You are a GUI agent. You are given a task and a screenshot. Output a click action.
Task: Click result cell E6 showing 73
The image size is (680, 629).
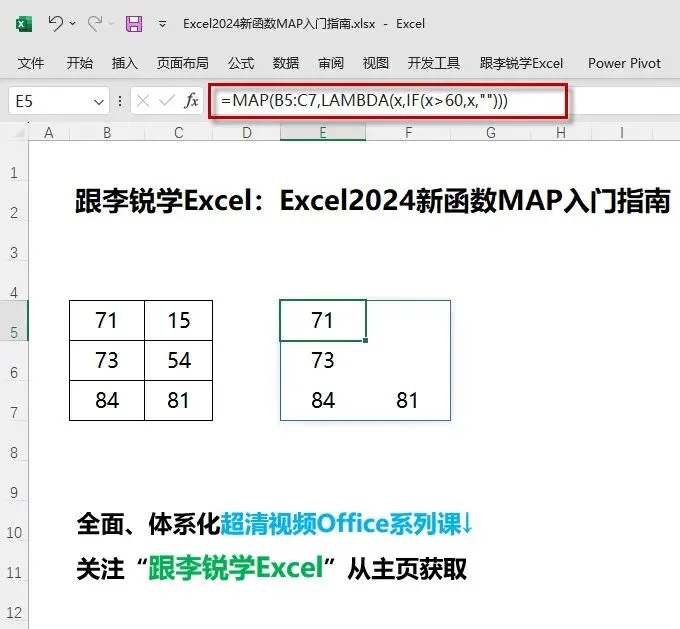[323, 360]
